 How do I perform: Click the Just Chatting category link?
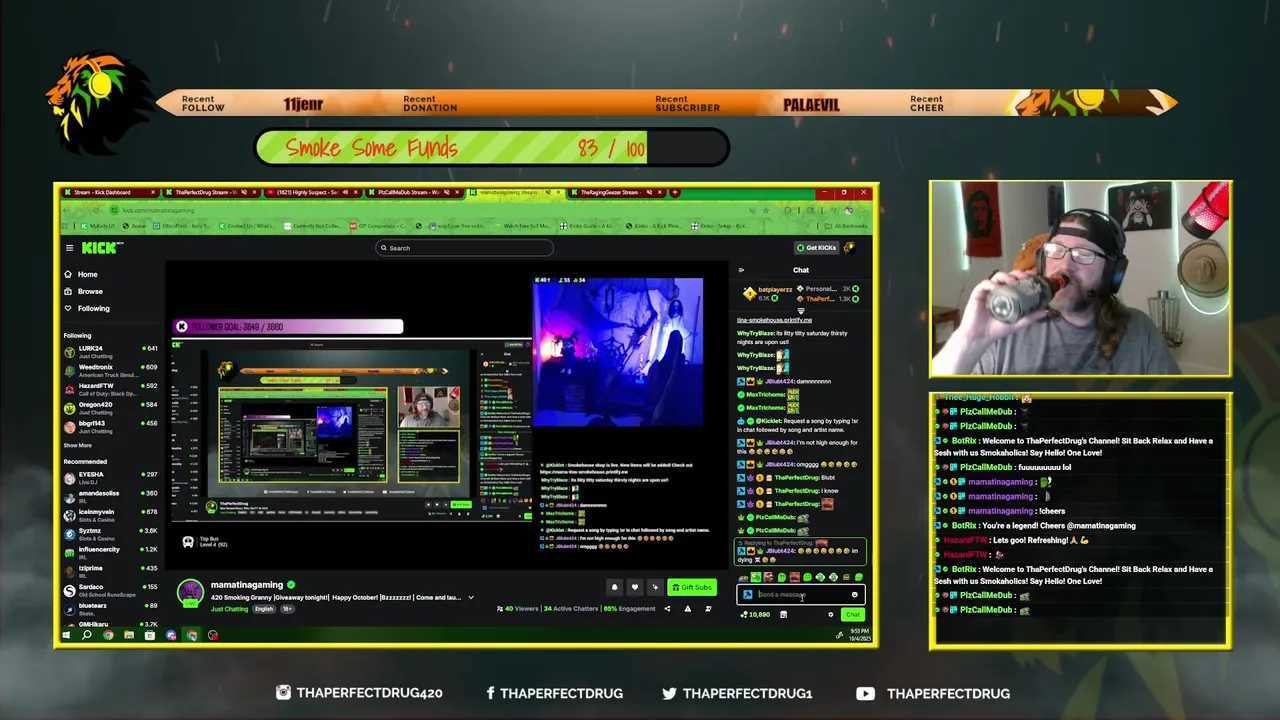[229, 609]
